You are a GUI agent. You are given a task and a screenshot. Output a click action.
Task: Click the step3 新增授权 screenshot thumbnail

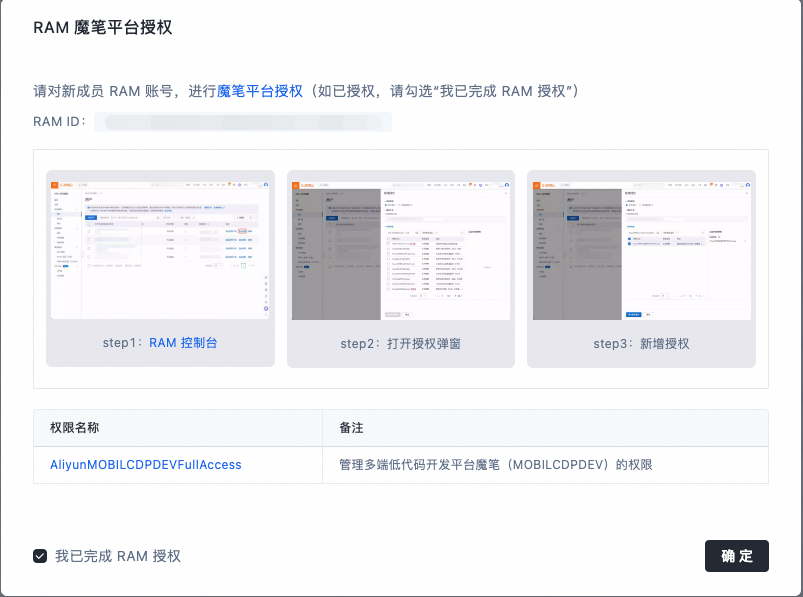[642, 250]
